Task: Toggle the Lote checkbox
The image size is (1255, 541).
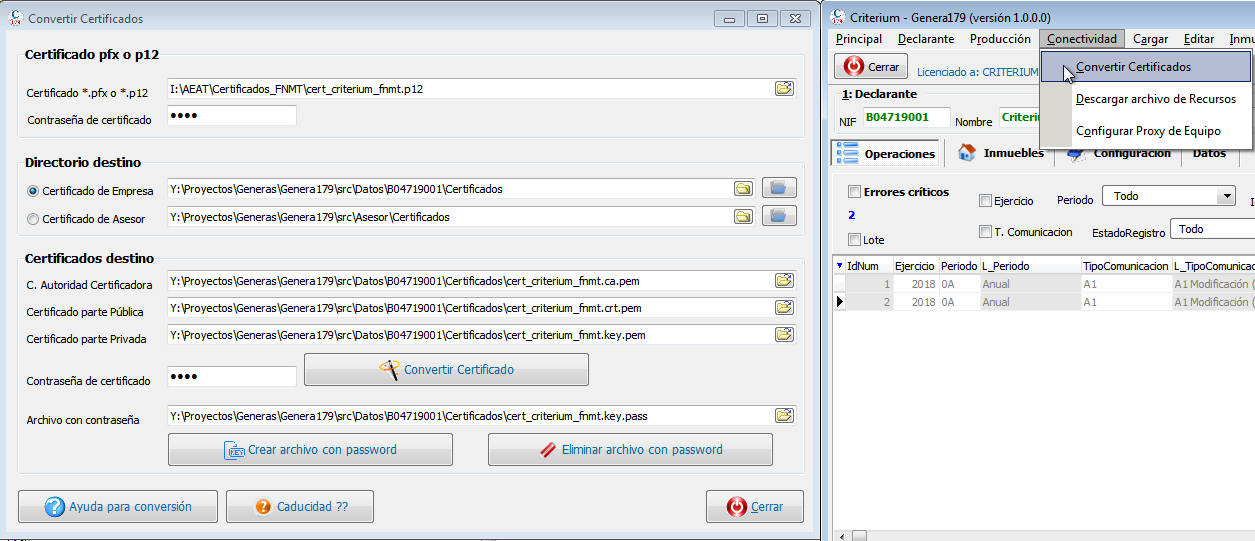Action: click(x=854, y=240)
